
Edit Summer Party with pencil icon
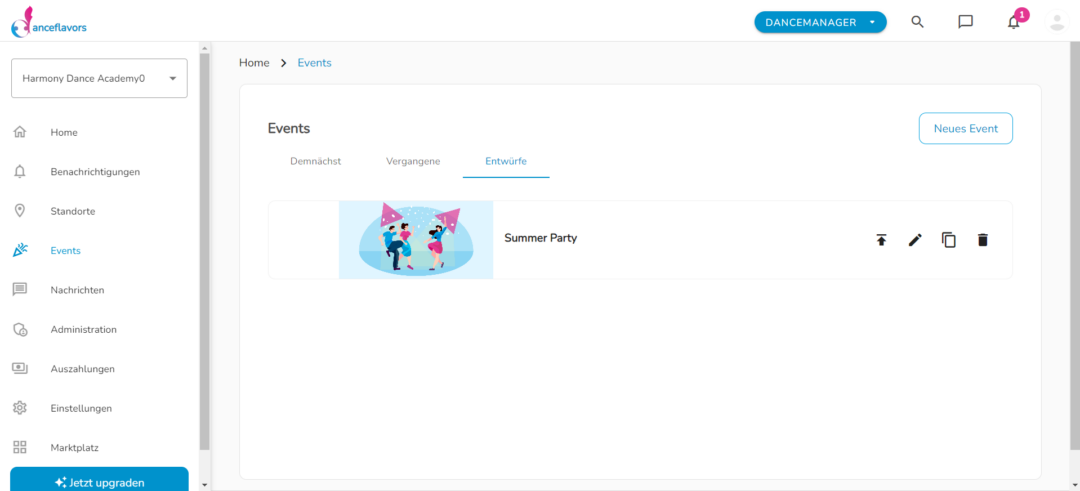point(915,240)
